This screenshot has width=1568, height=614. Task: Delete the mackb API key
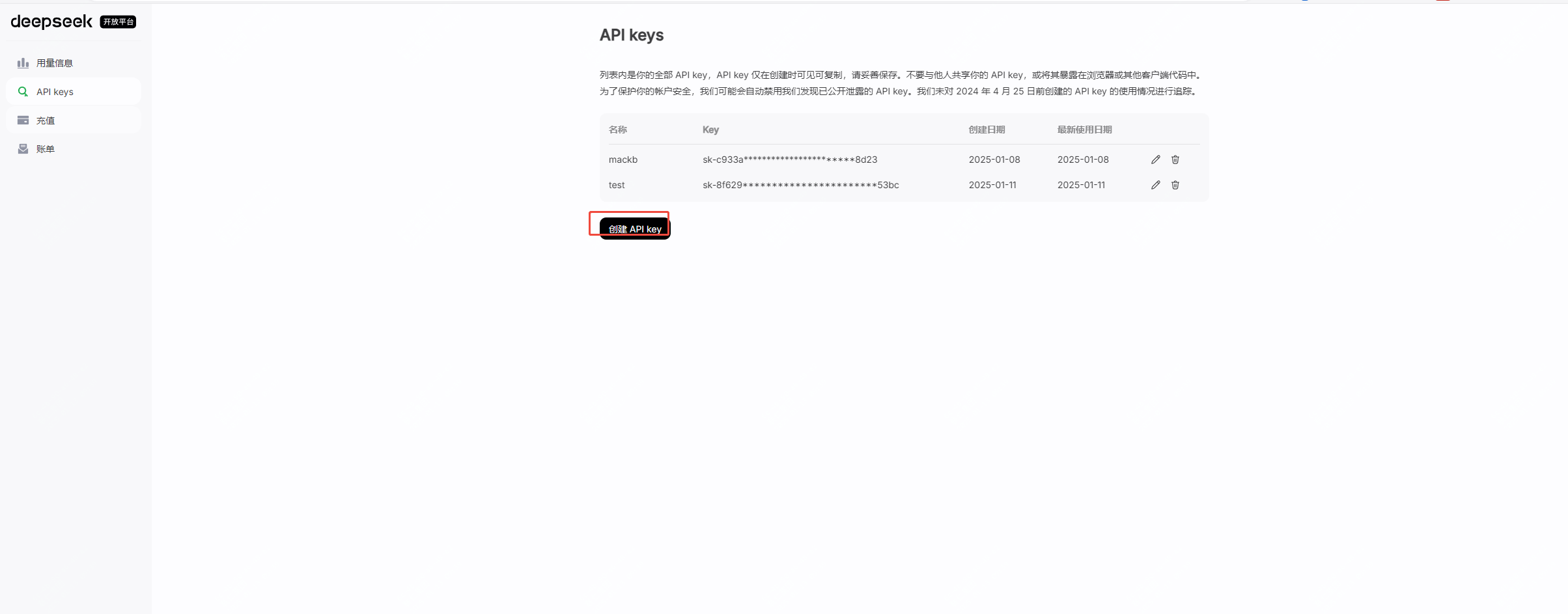pos(1175,160)
